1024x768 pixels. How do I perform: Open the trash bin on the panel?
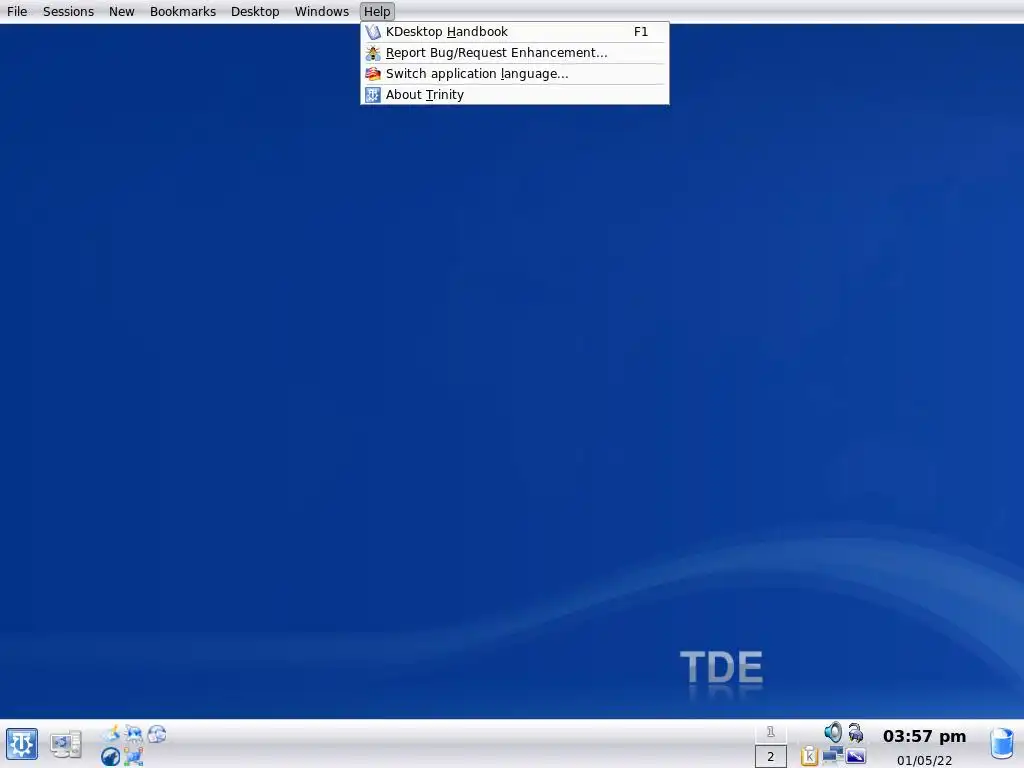[x=1002, y=743]
